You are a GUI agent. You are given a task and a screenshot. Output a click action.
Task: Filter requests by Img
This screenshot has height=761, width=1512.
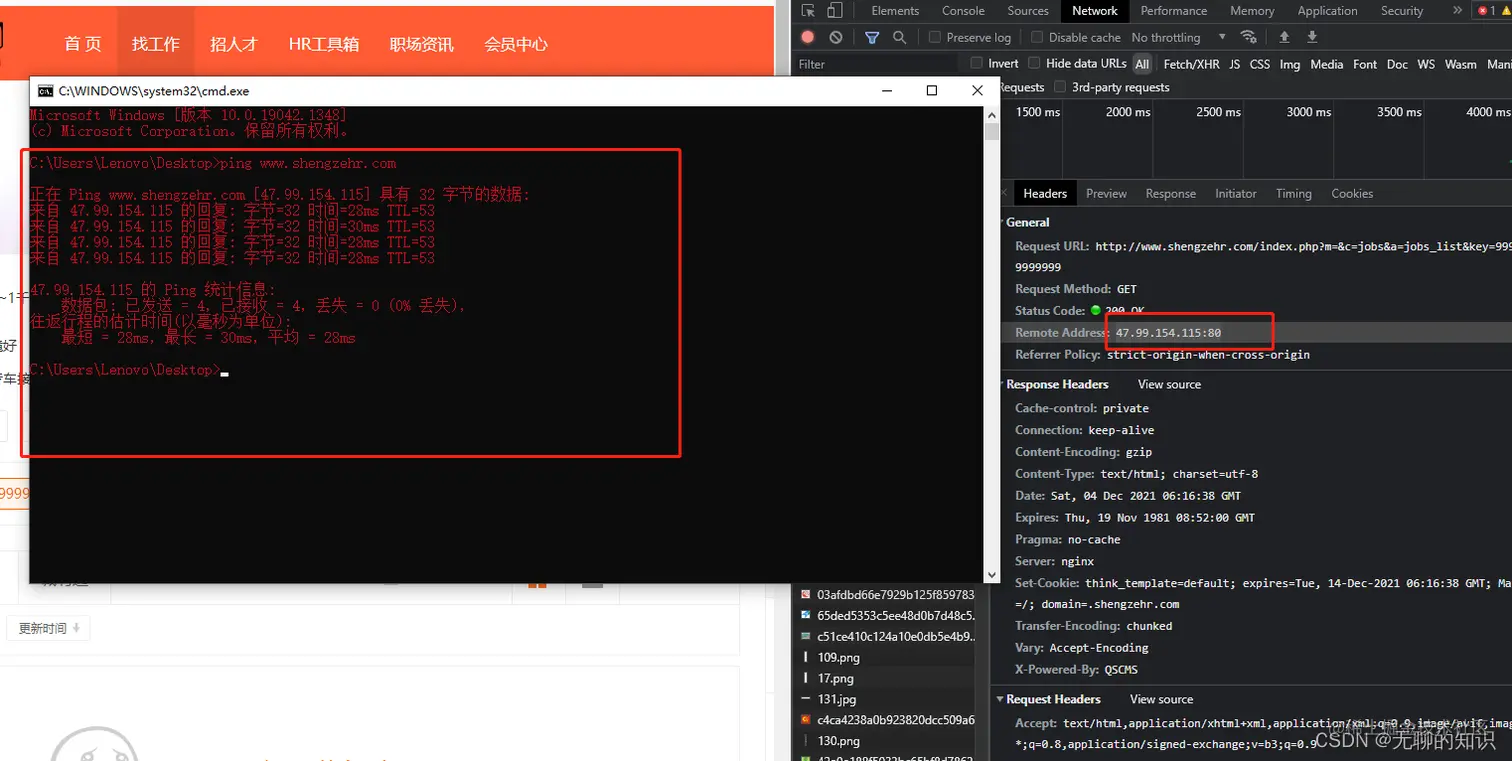[1290, 64]
